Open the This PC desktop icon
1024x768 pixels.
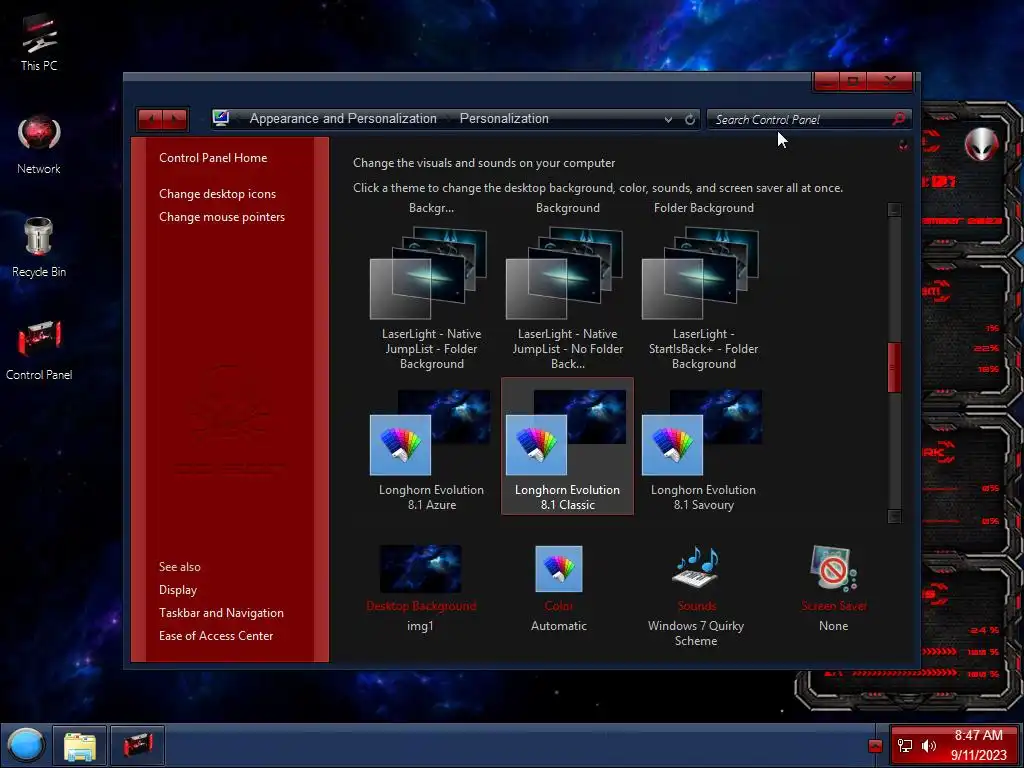click(x=39, y=43)
